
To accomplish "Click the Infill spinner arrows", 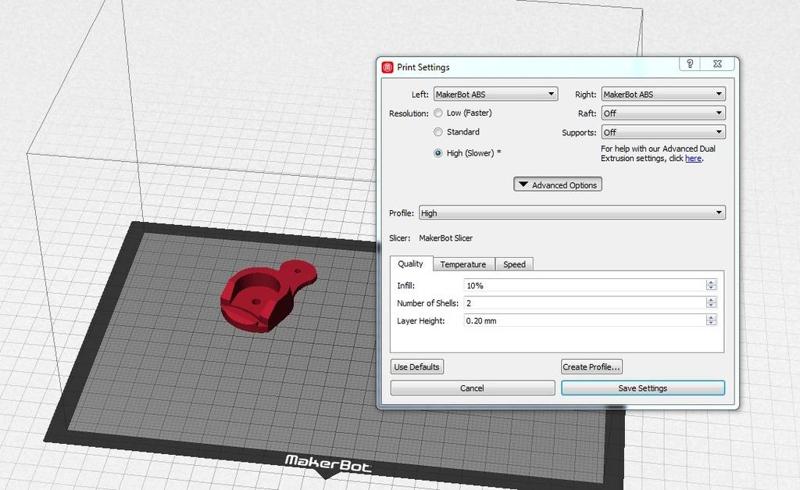I will (711, 285).
